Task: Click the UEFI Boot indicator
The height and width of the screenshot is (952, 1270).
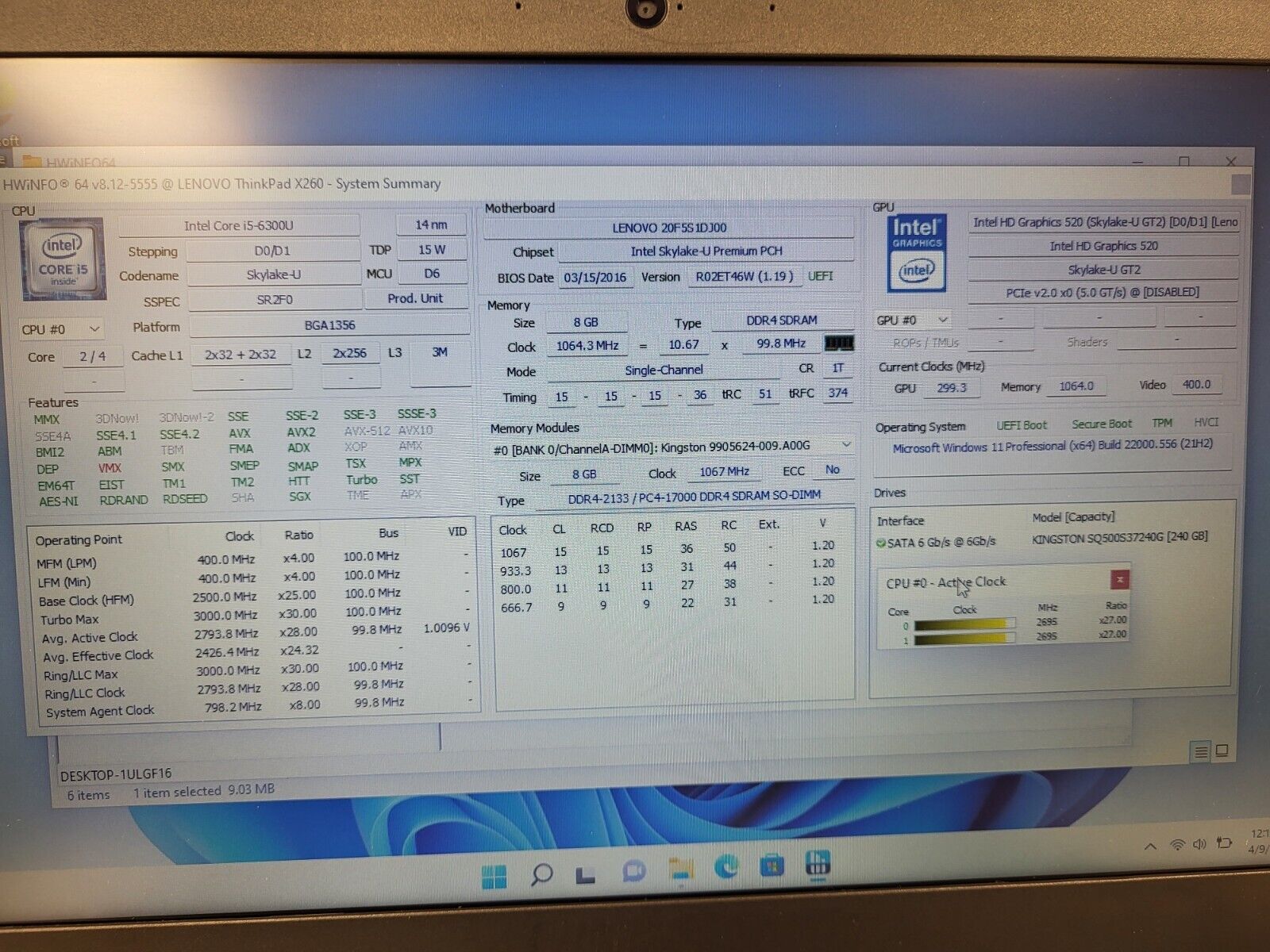Action: (x=1022, y=425)
